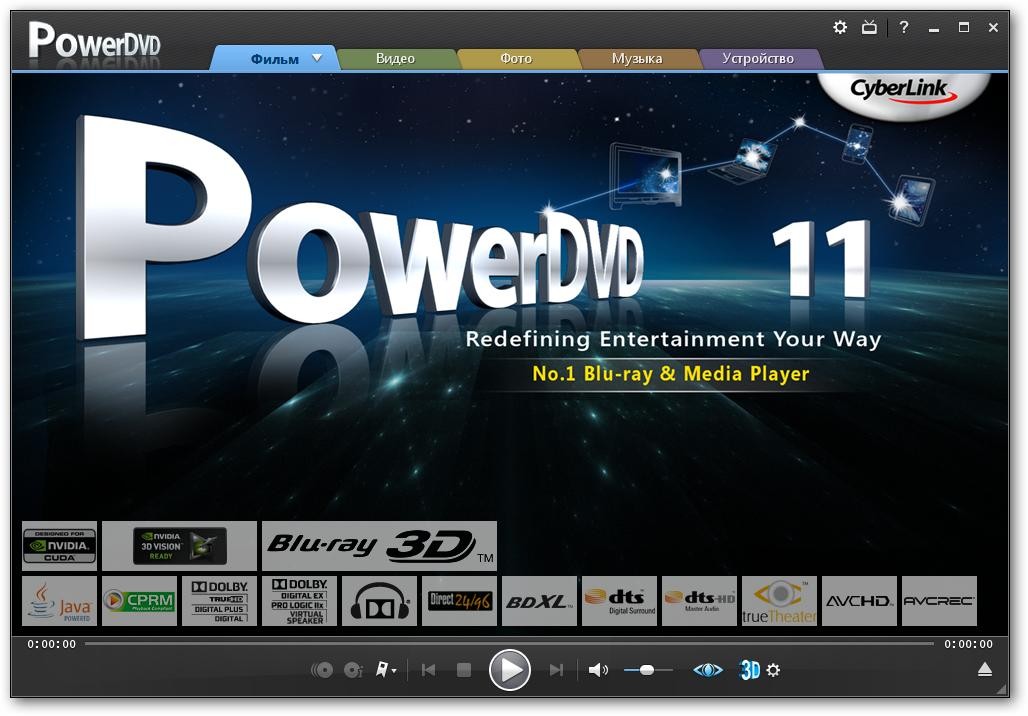Close the PowerDVD window
This screenshot has width=1028, height=716.
993,28
